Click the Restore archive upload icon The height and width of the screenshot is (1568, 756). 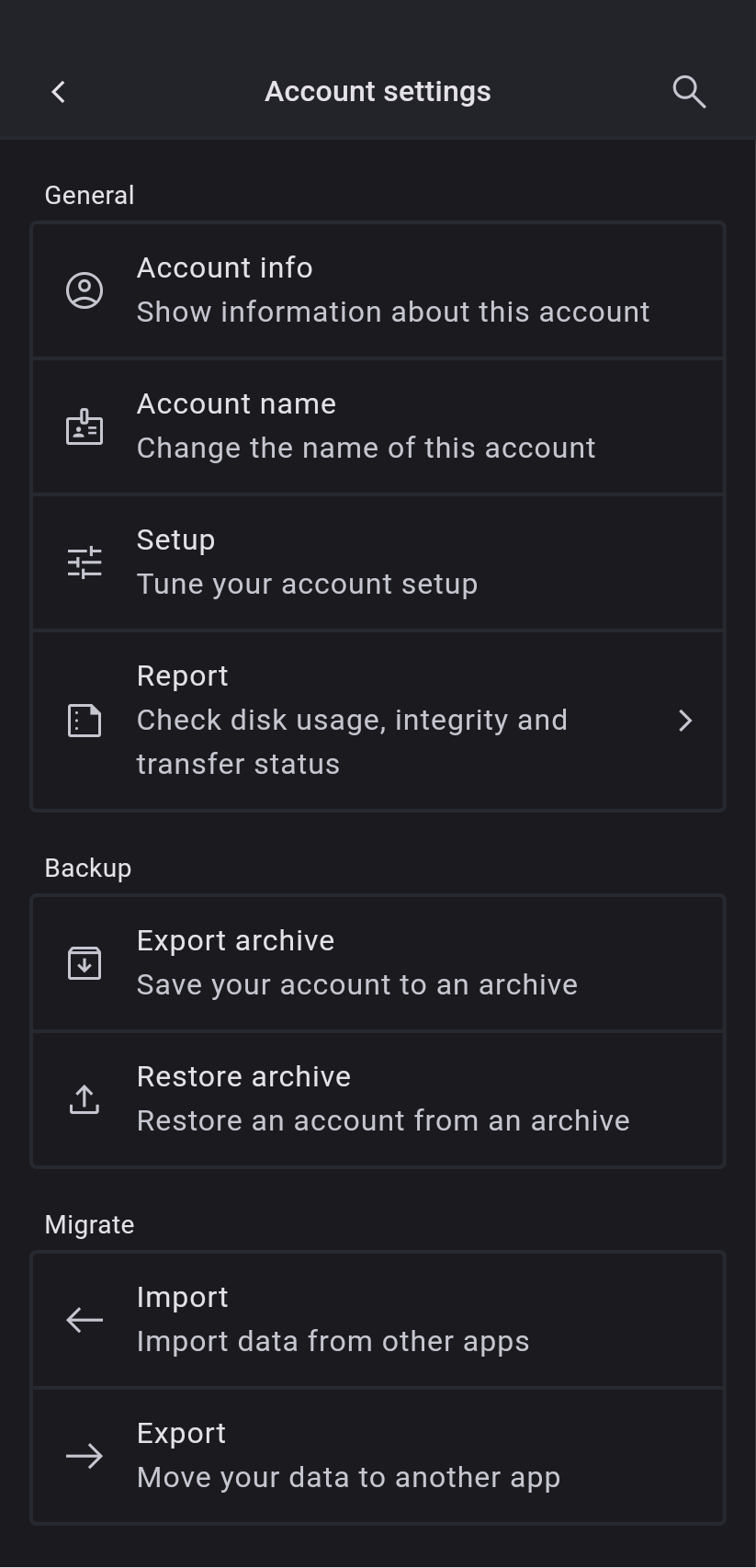point(85,1099)
